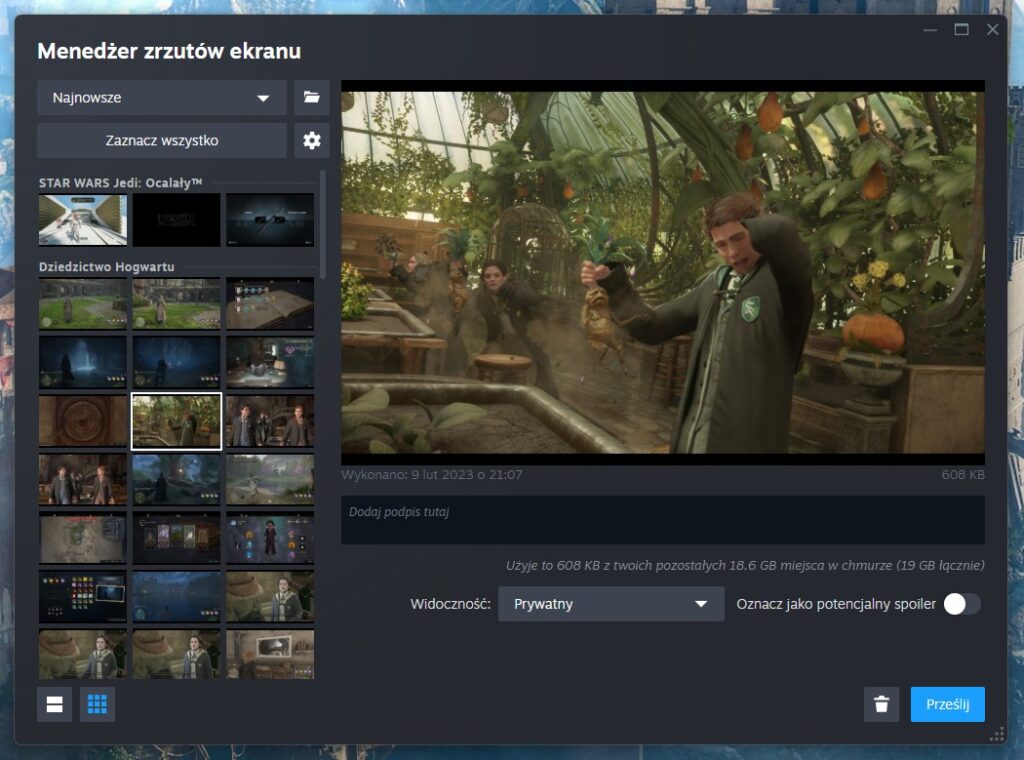This screenshot has height=760, width=1024.
Task: Click the Zaznacz wszystko button
Action: click(x=161, y=140)
